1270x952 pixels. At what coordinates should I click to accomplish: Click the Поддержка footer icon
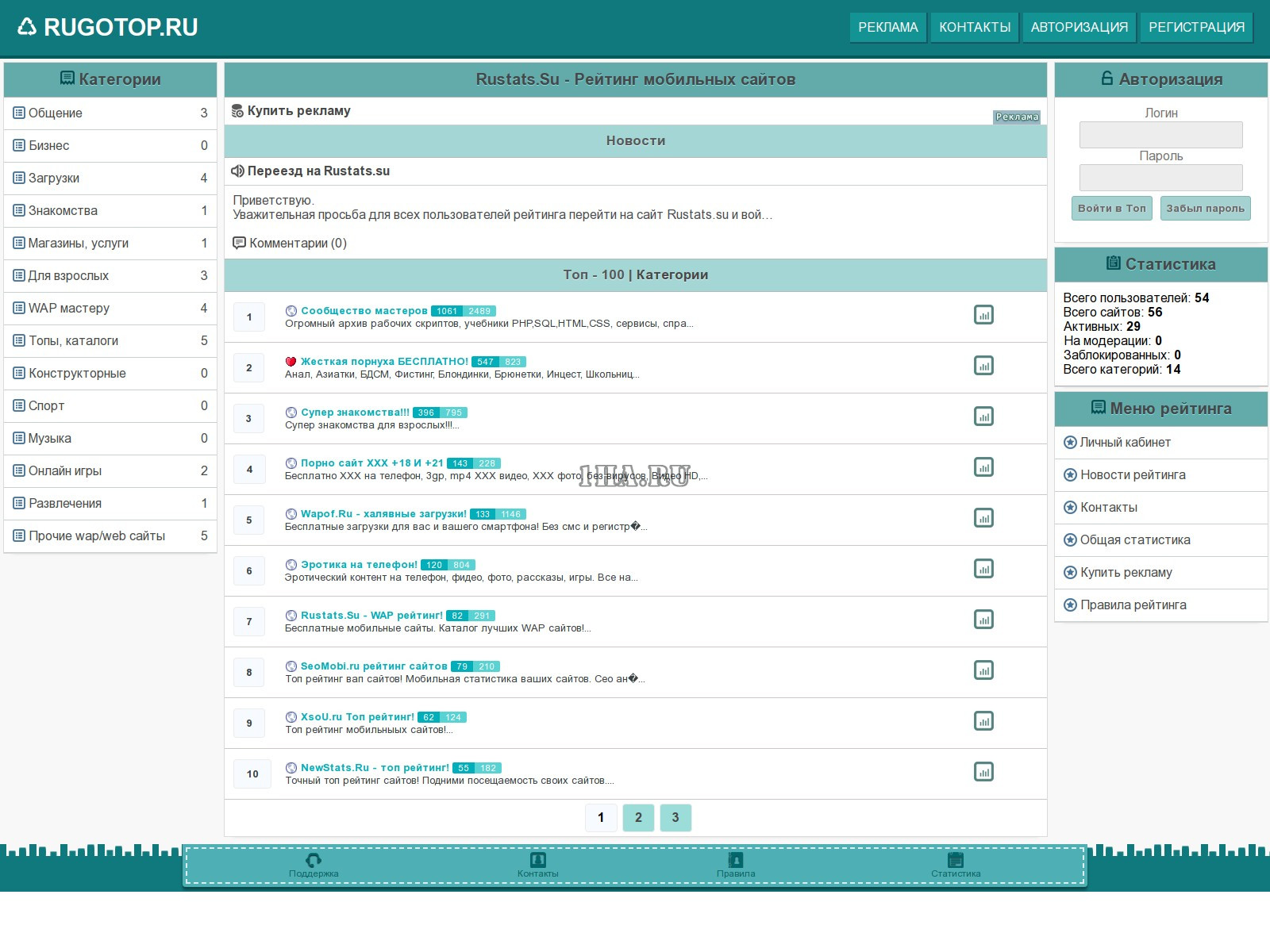(x=314, y=861)
